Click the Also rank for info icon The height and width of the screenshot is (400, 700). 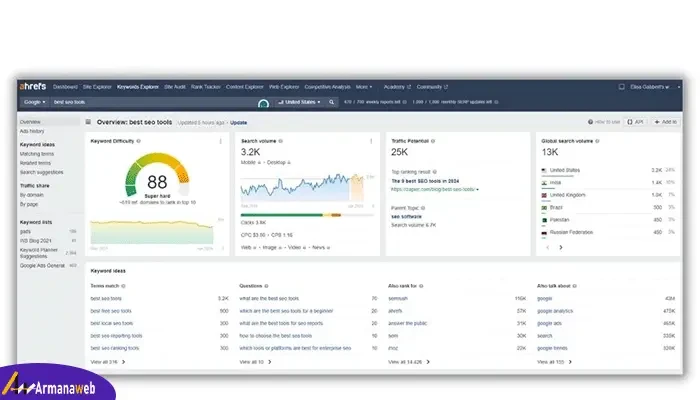click(x=421, y=286)
